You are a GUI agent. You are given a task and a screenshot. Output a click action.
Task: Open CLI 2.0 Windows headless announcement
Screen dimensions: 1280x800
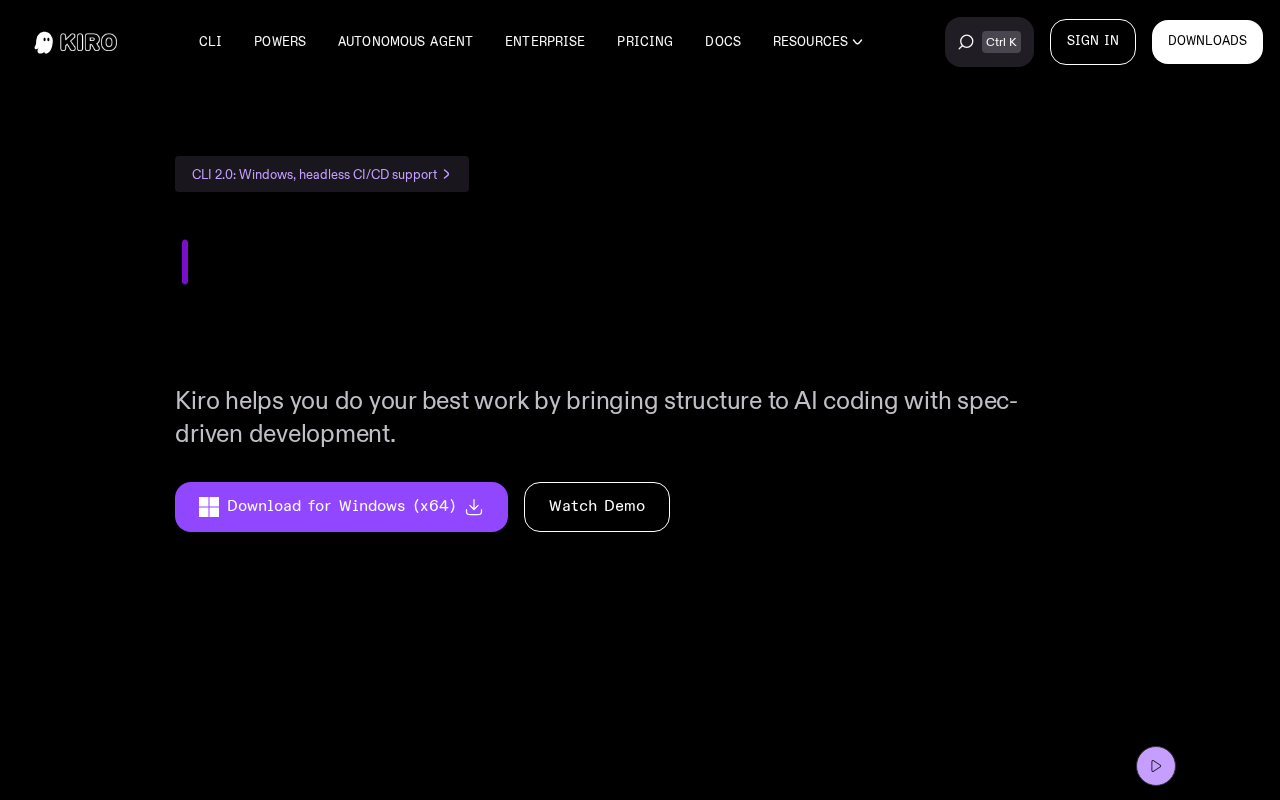click(322, 174)
